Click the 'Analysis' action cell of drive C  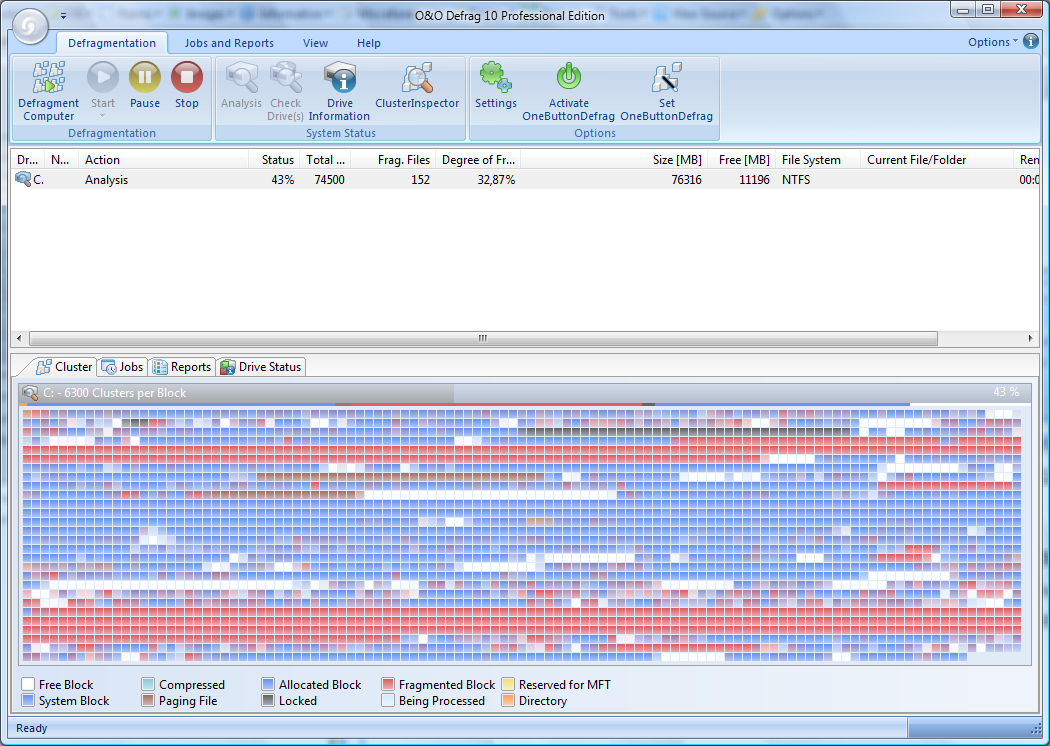pos(106,179)
